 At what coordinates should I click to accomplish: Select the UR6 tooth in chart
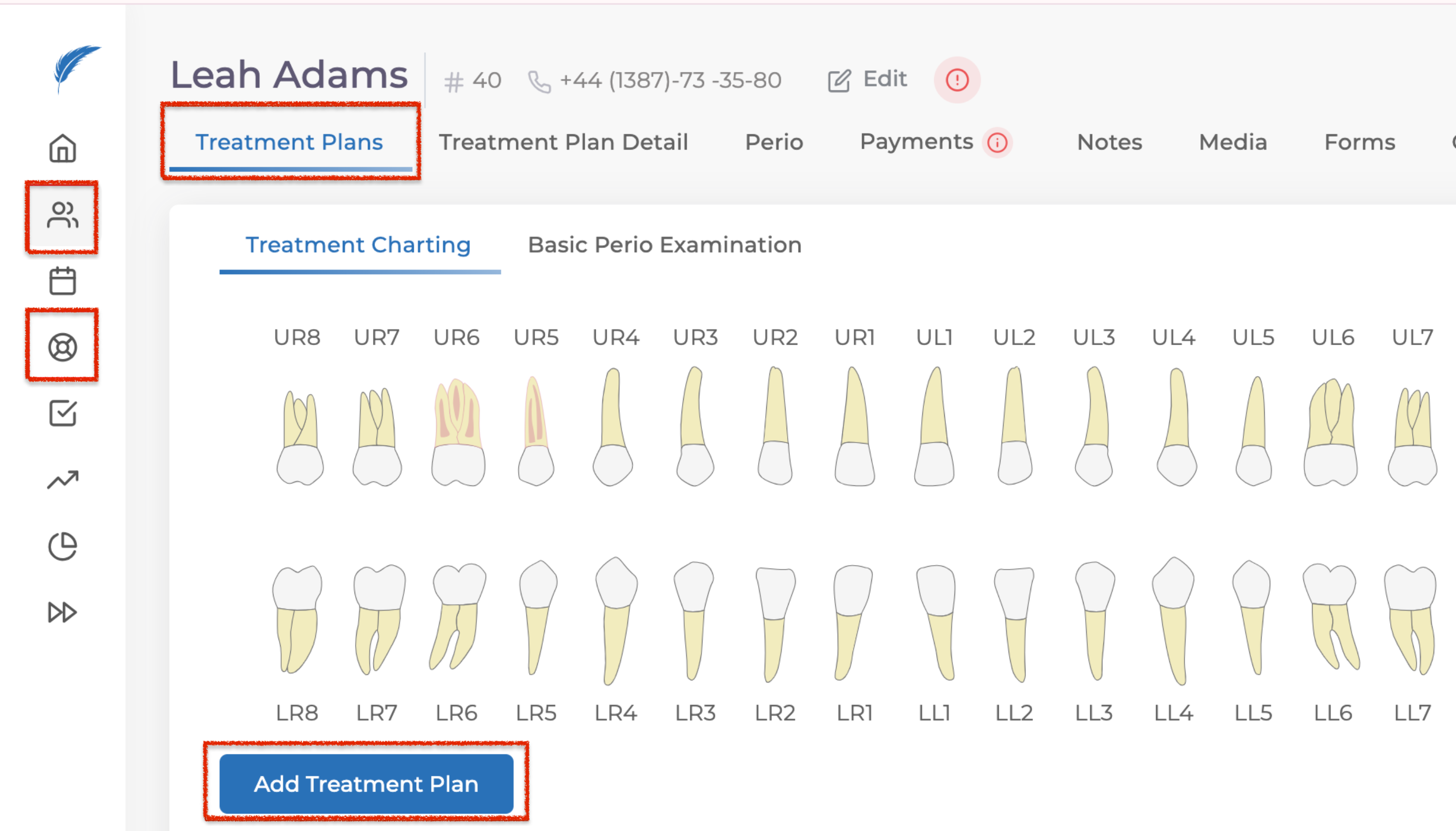click(458, 432)
